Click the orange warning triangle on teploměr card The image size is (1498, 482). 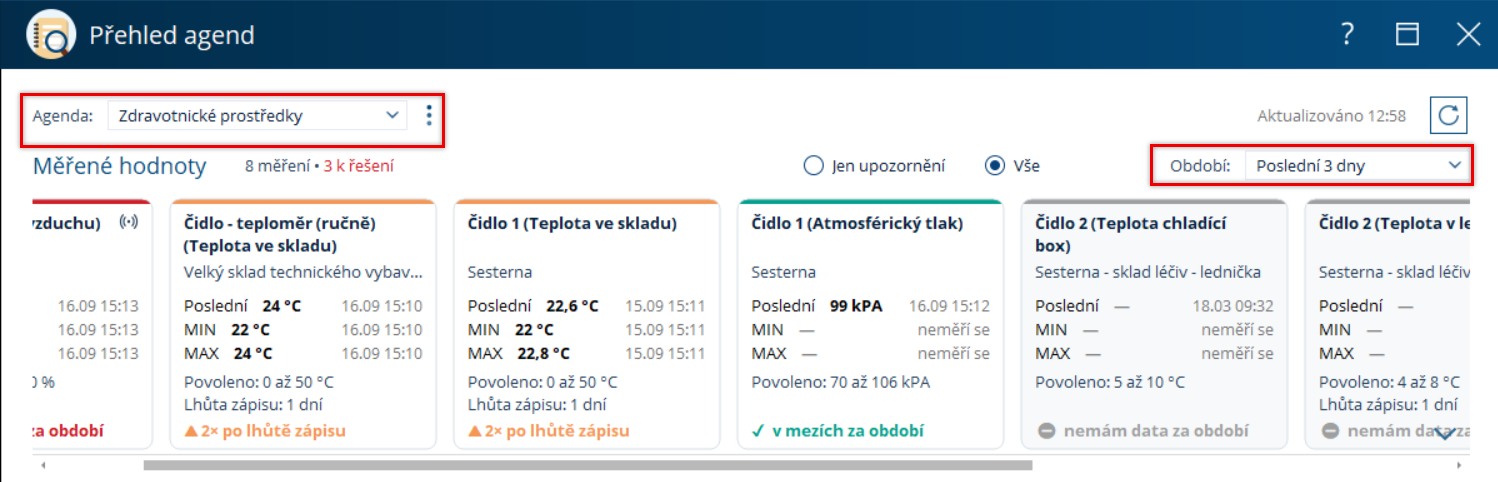click(x=192, y=431)
